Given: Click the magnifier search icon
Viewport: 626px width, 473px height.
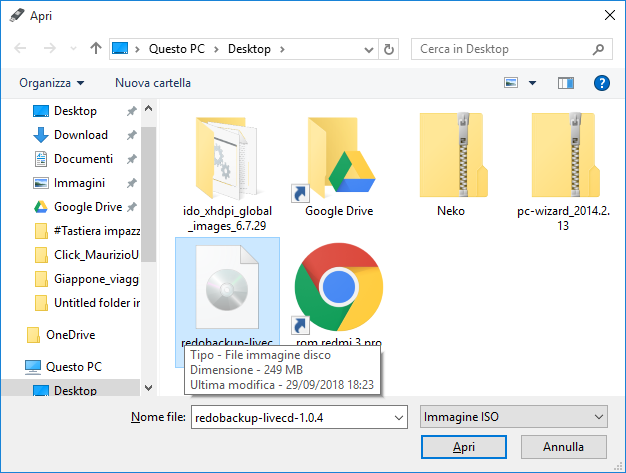Looking at the screenshot, I should (x=598, y=49).
